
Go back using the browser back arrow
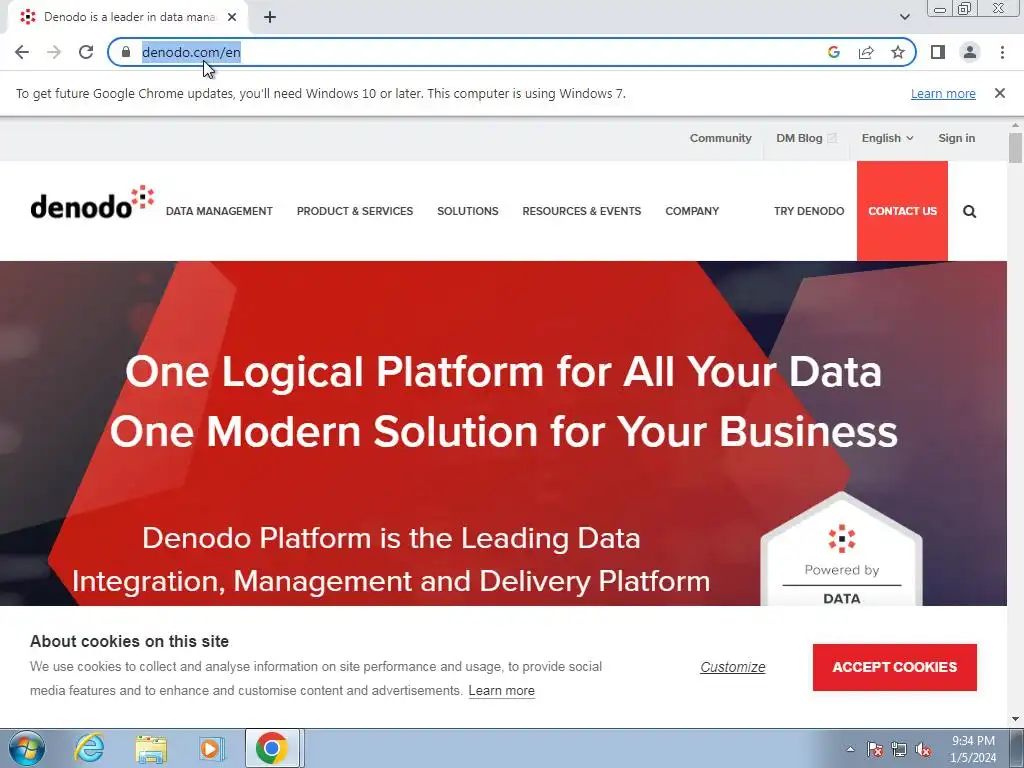click(22, 52)
